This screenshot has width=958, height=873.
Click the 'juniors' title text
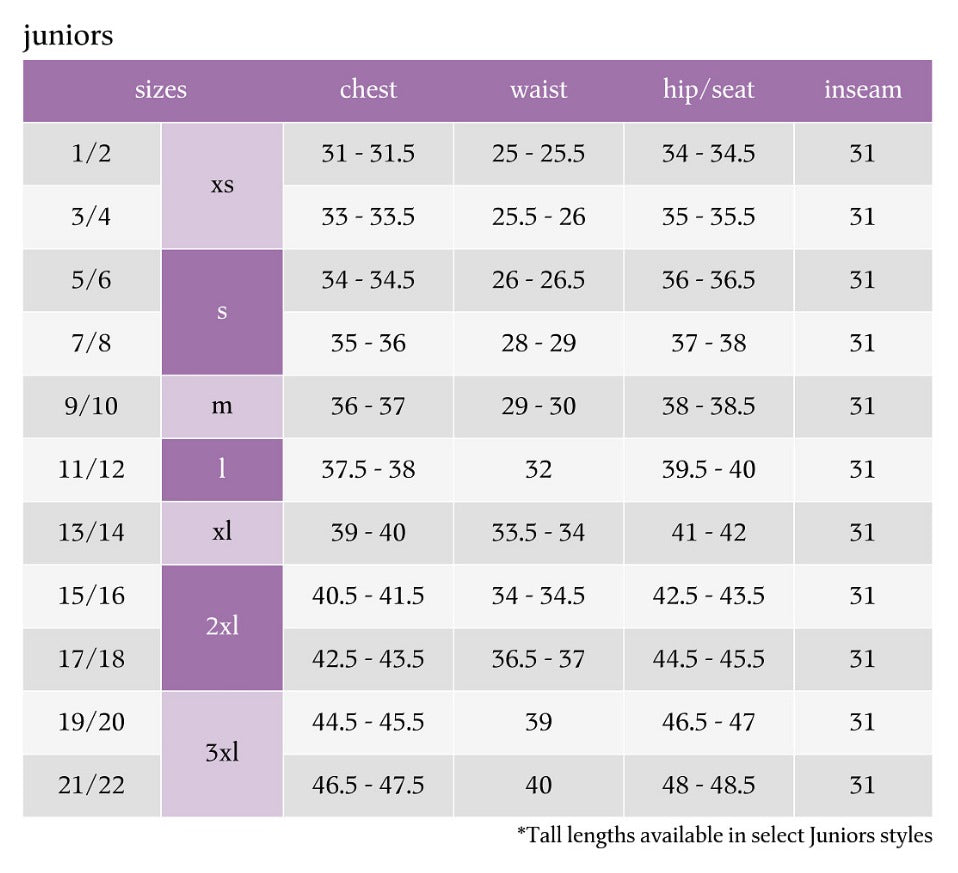68,35
